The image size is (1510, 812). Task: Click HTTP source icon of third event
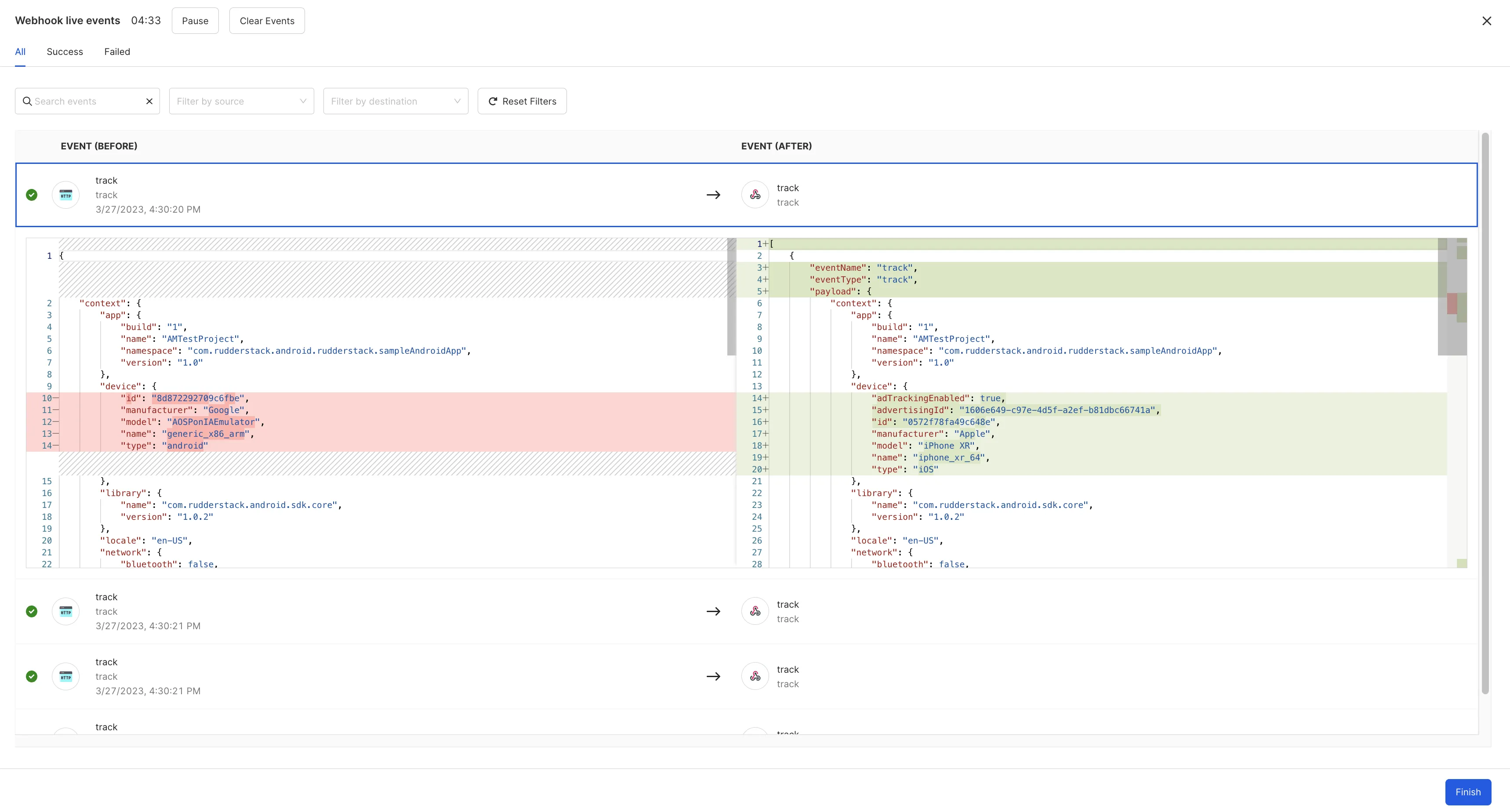(65, 677)
